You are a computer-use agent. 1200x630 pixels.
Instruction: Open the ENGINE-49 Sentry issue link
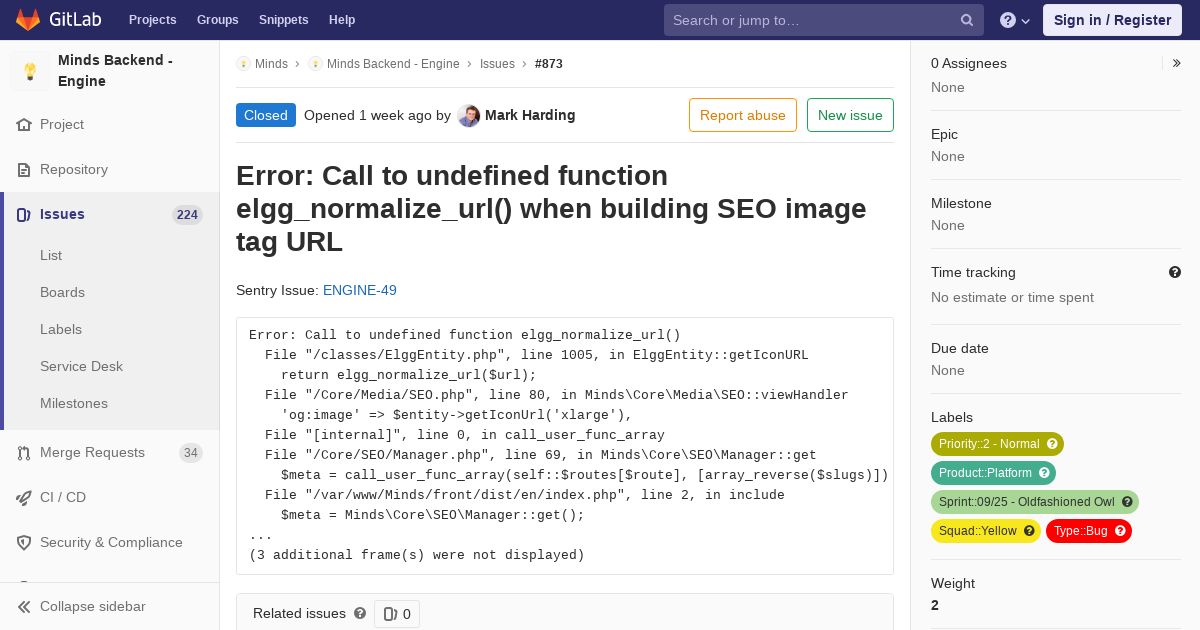point(360,291)
